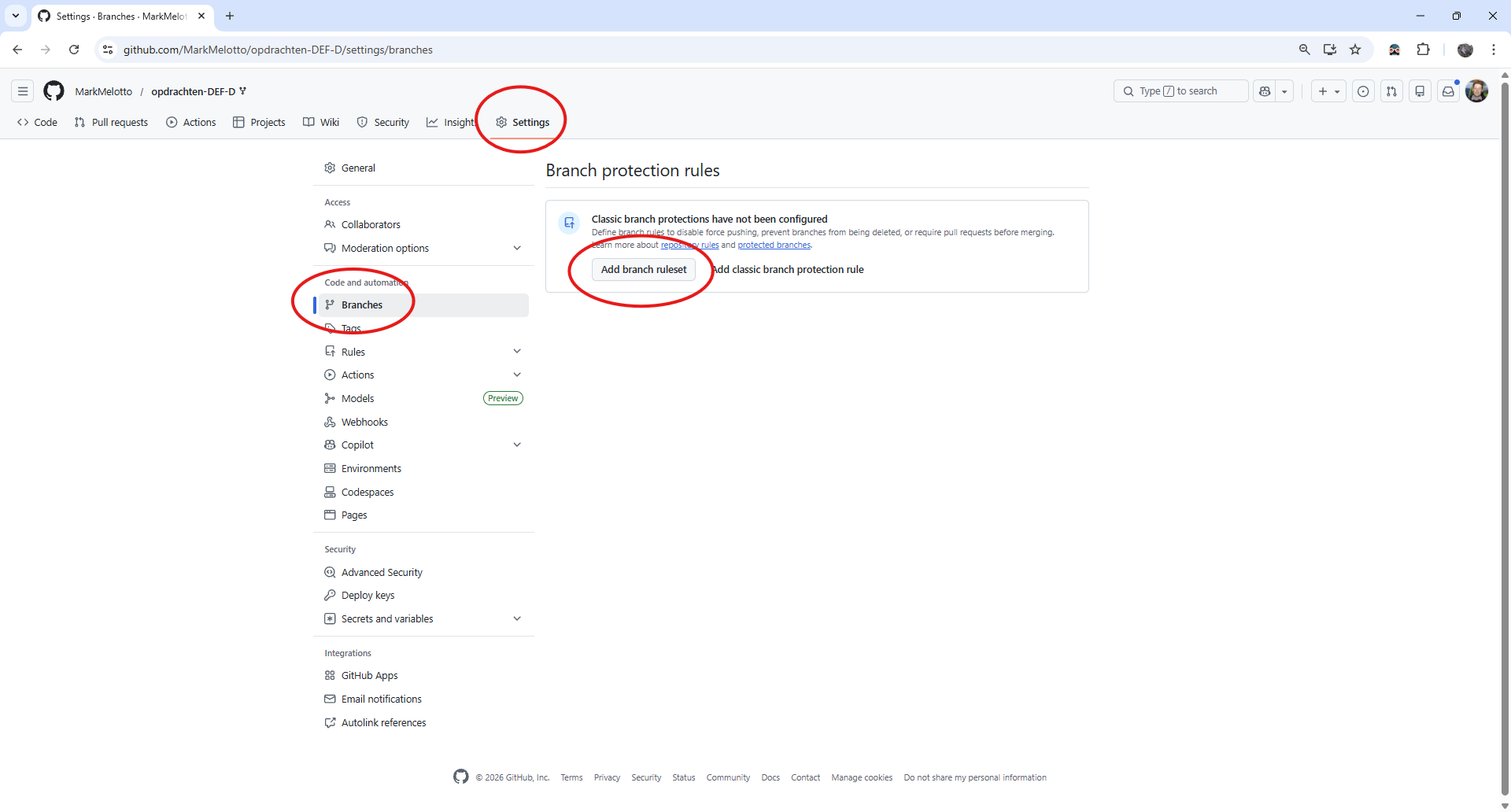This screenshot has height=812, width=1511.
Task: Open the Docs footer link
Action: (770, 777)
